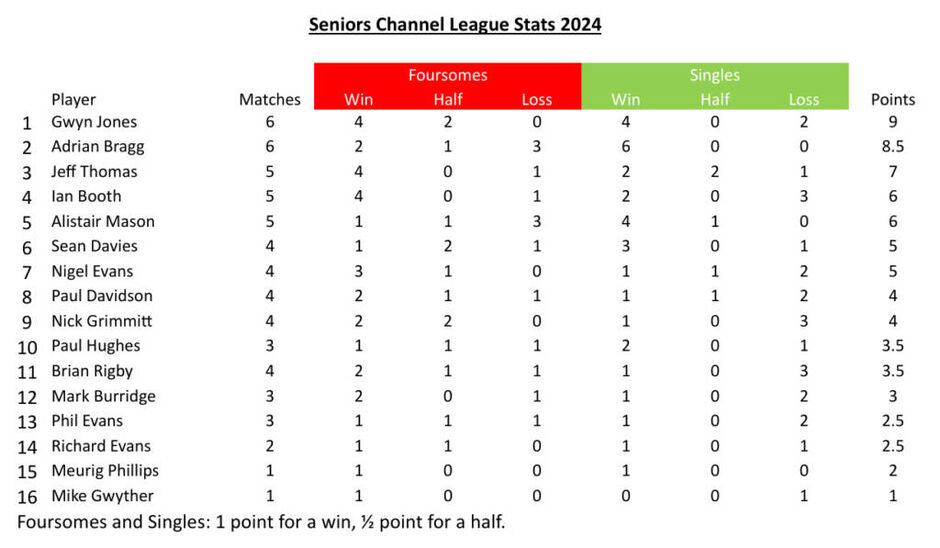940x548 pixels.
Task: Click the Loss header under Singles
Action: [803, 99]
